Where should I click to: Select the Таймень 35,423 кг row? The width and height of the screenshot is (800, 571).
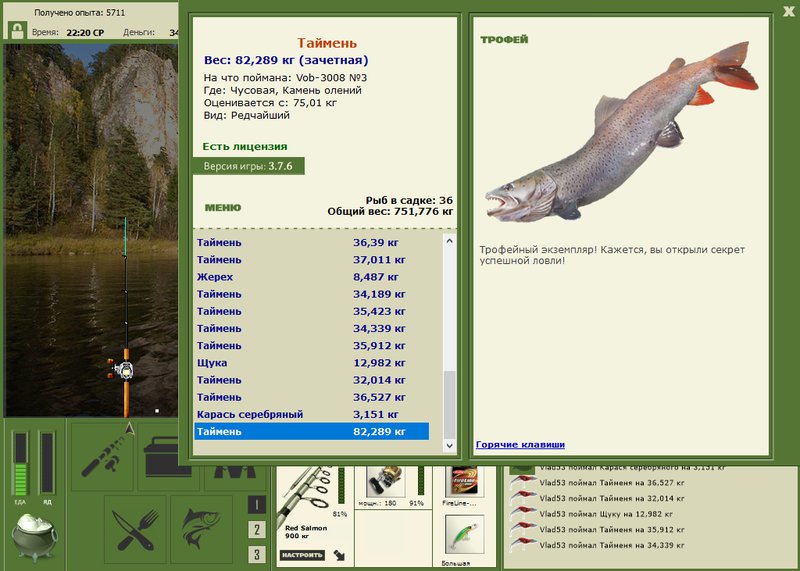(312, 311)
